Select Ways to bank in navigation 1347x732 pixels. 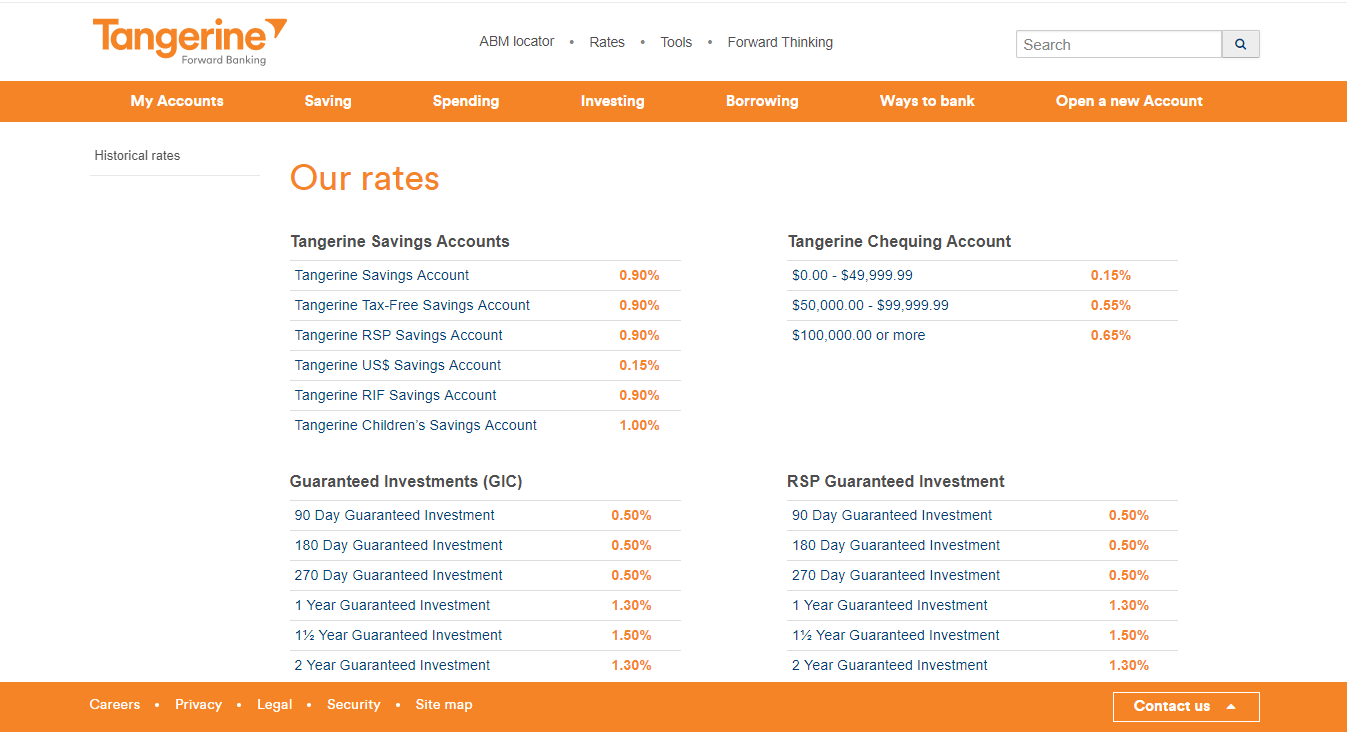[927, 101]
